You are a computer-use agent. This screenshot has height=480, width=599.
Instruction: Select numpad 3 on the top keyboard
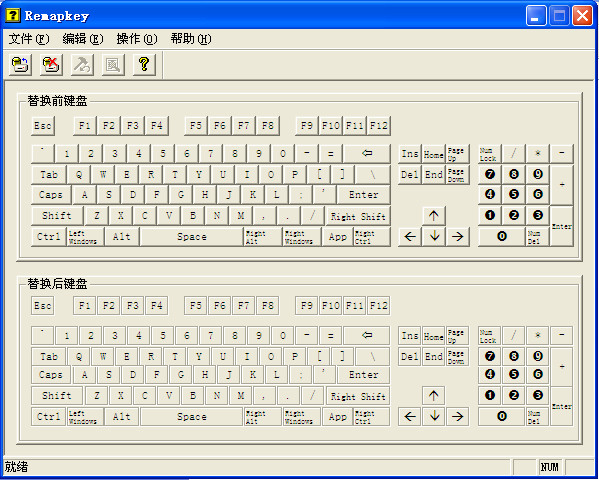[537, 216]
